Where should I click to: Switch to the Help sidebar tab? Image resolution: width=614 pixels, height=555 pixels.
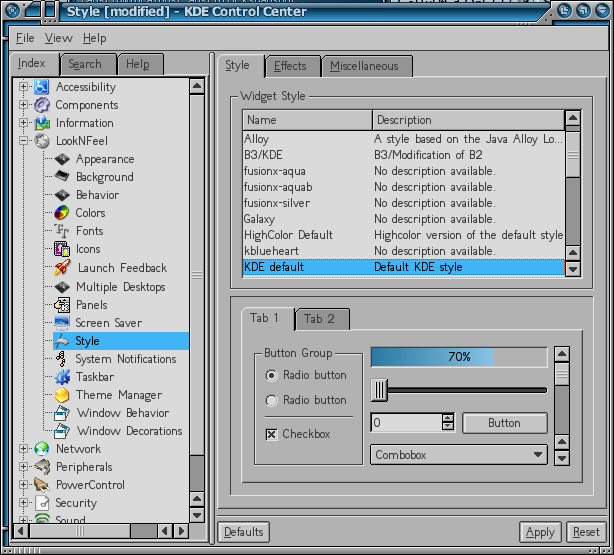(x=140, y=64)
